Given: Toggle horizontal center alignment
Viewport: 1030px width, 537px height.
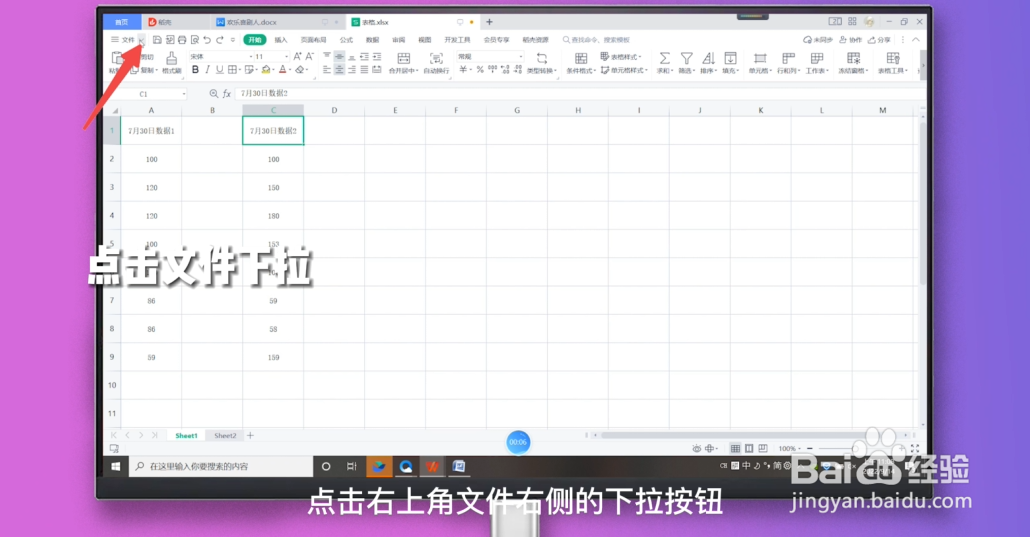Looking at the screenshot, I should [x=339, y=70].
